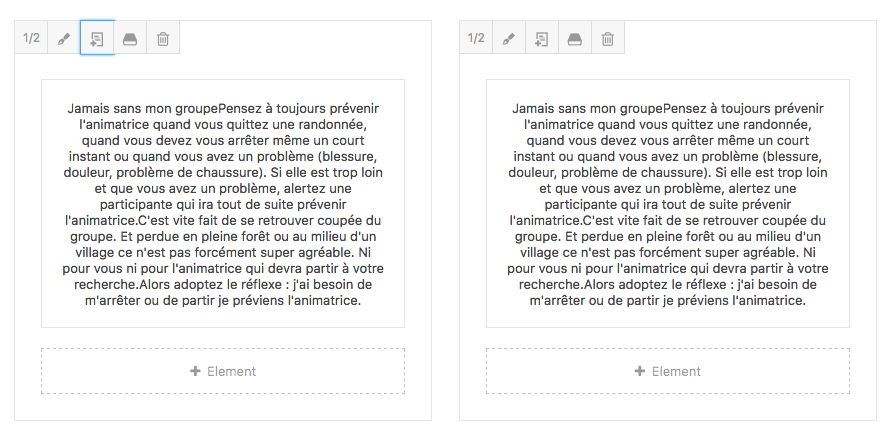Click the words "Jamais sans mon groupePensez" in the left text
The image size is (887, 433).
click(157, 107)
